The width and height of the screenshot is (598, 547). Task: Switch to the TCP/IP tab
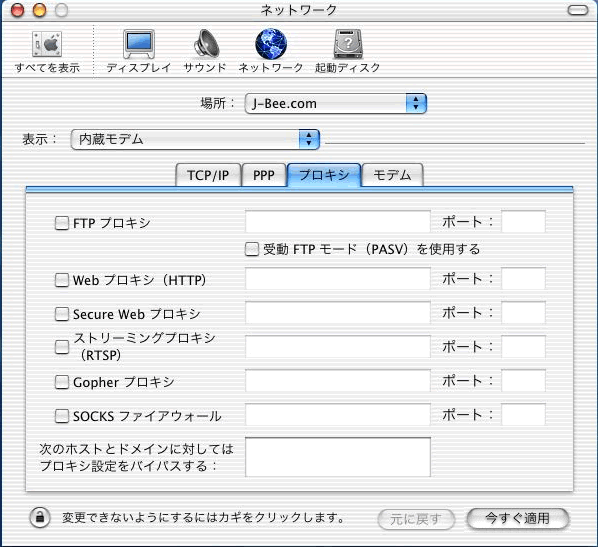[208, 175]
